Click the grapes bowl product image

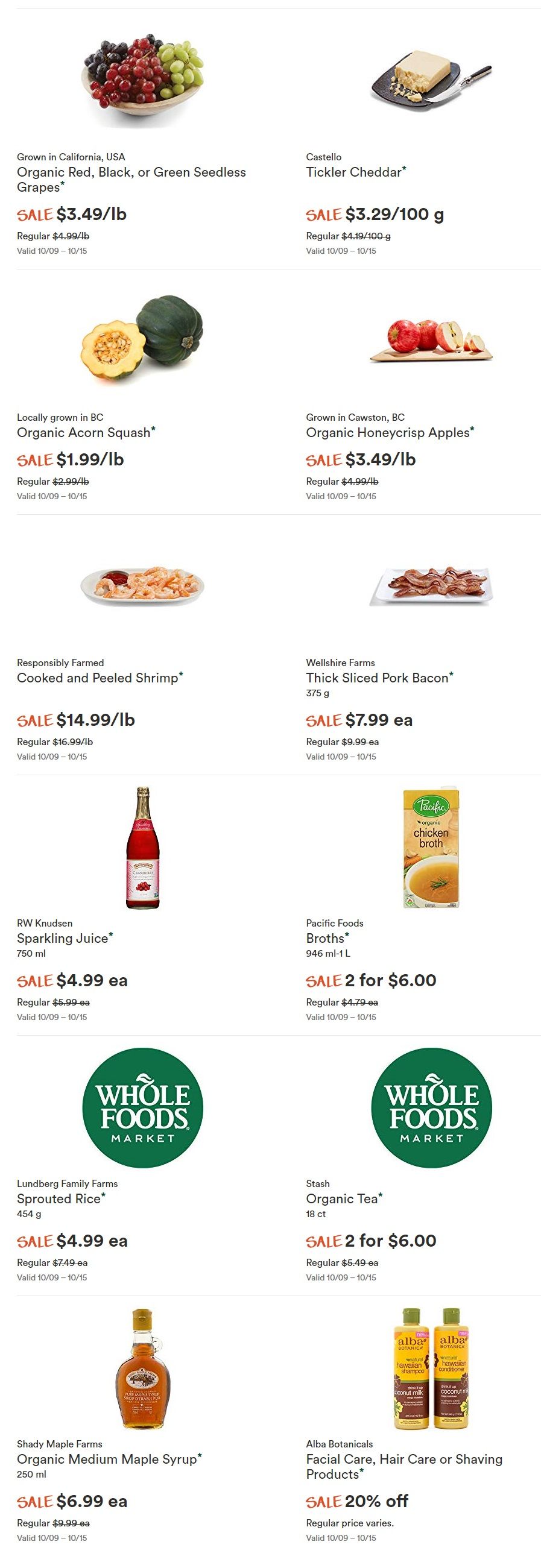click(x=142, y=80)
